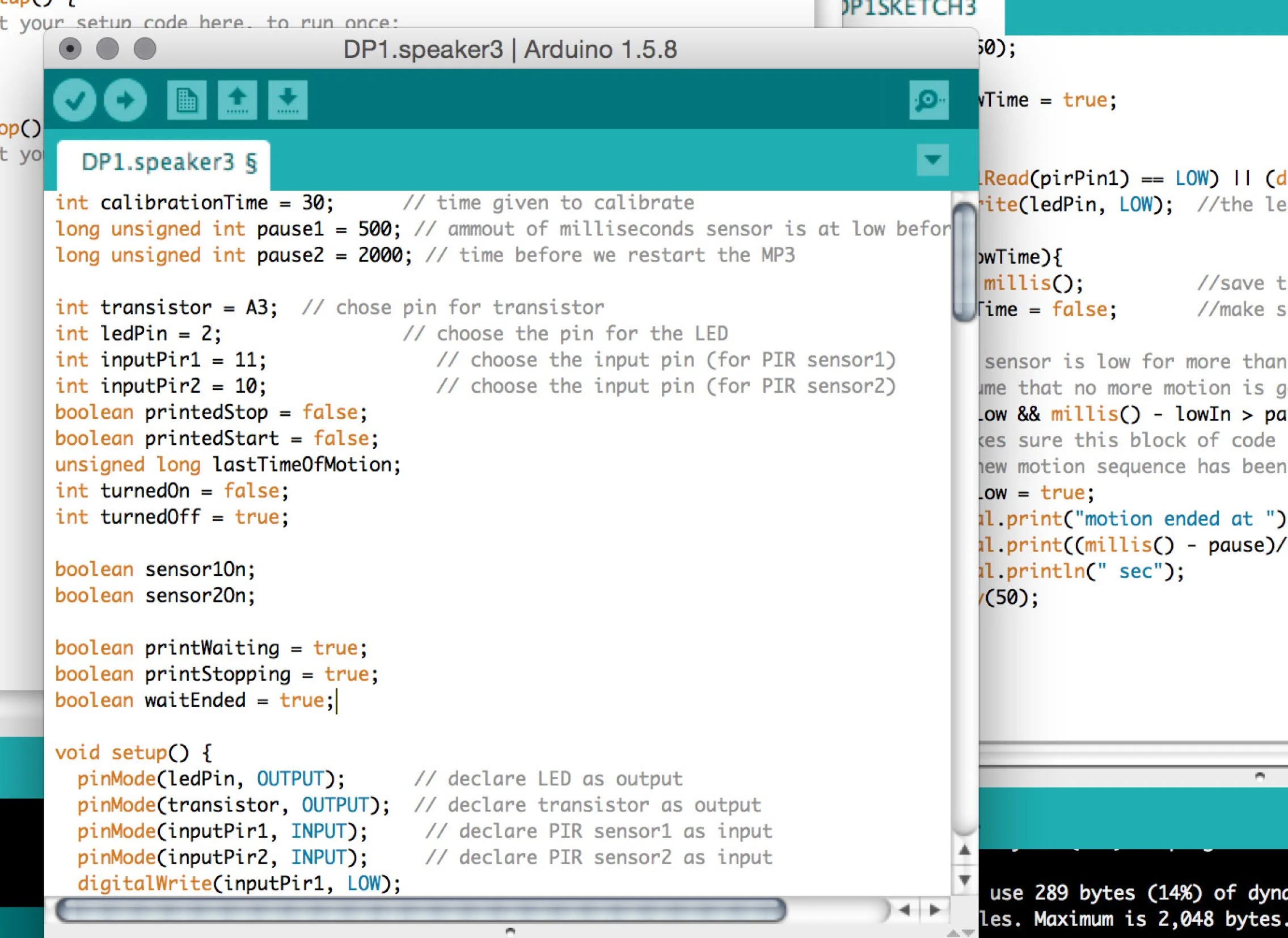Click on 'int calibrationTime = 30;' line
The width and height of the screenshot is (1288, 938).
pyautogui.click(x=194, y=203)
